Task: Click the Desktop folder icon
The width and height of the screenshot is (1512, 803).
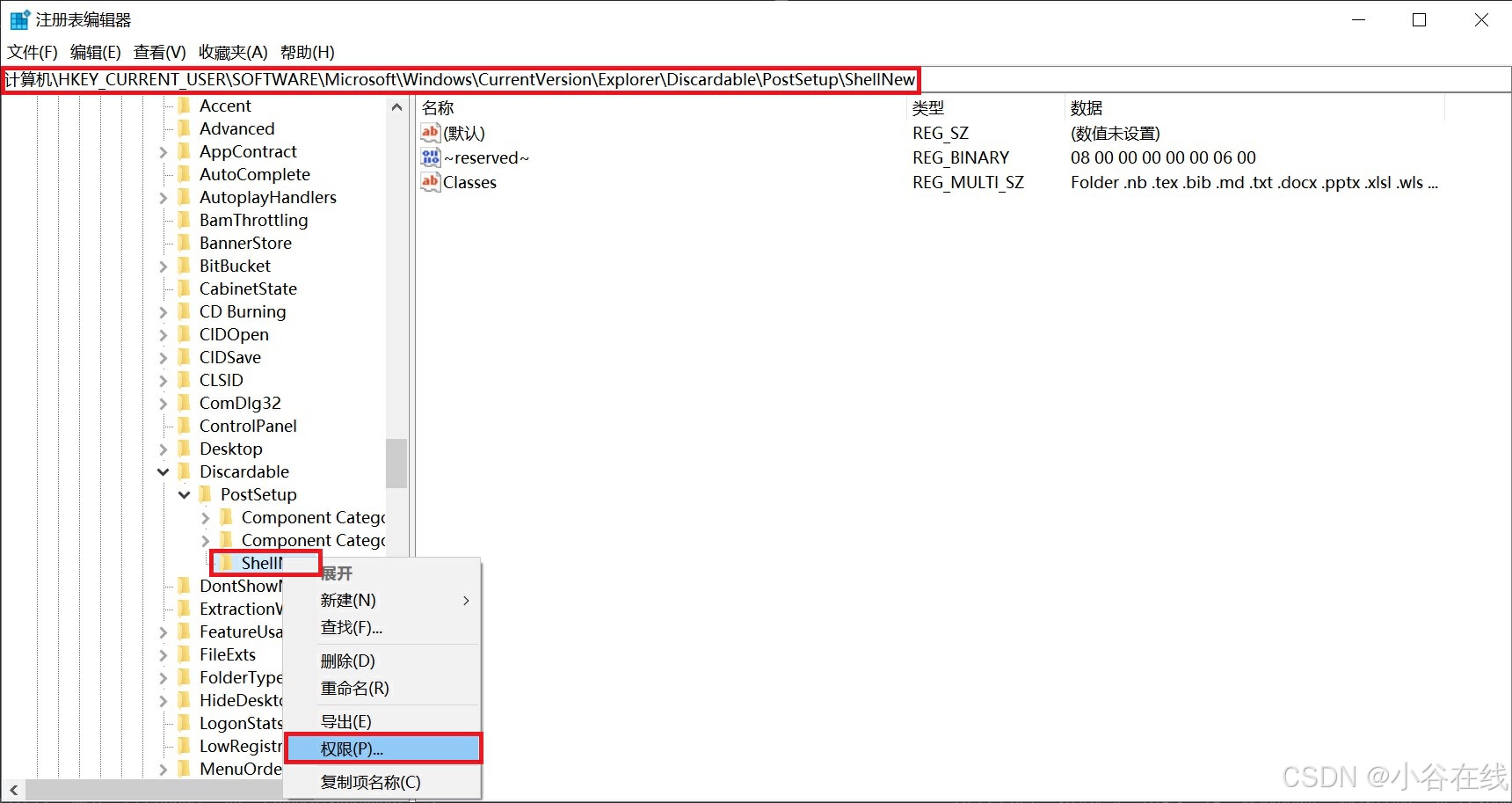Action: point(185,449)
